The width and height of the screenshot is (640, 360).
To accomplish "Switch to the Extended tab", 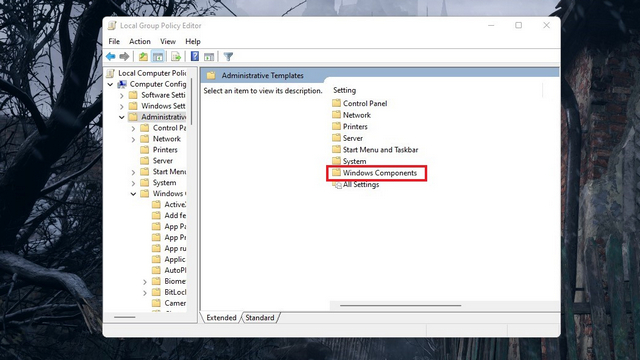I will 221,318.
